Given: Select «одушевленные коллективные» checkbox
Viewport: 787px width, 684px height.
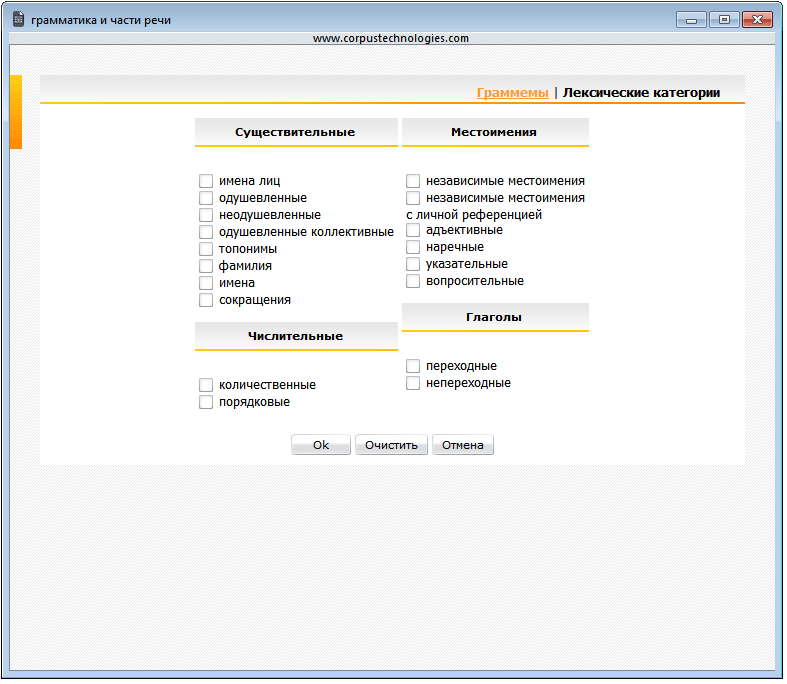Looking at the screenshot, I should click(206, 232).
